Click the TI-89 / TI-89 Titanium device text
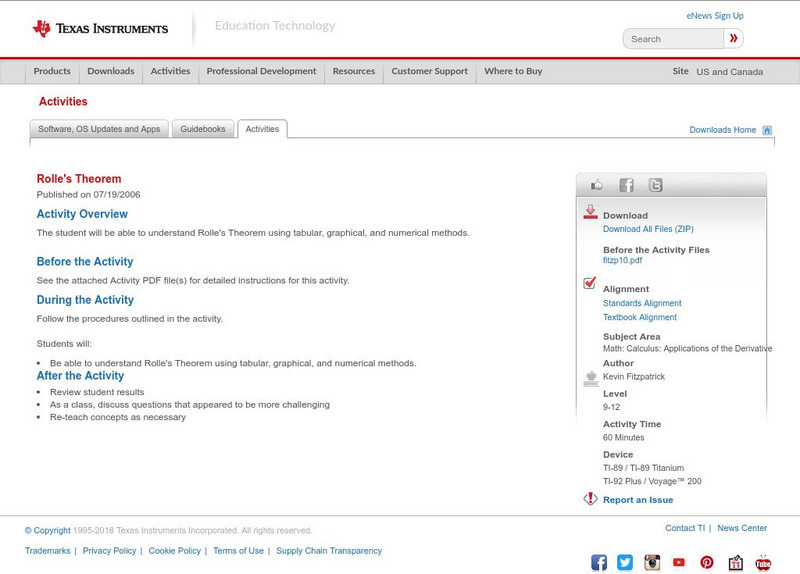The width and height of the screenshot is (800, 574). [x=643, y=468]
